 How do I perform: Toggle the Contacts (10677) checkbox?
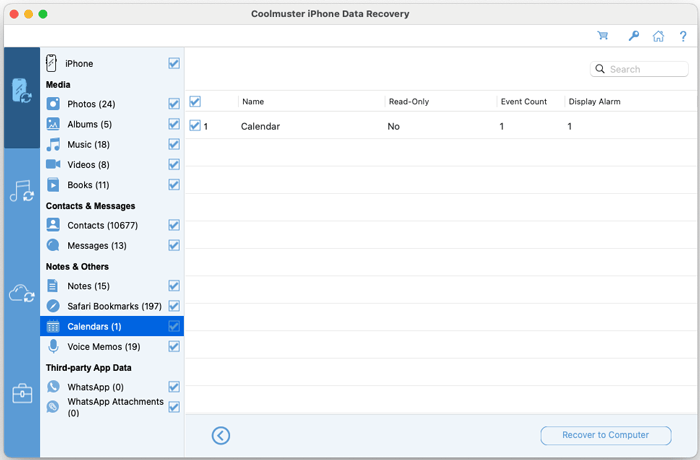pyautogui.click(x=174, y=225)
